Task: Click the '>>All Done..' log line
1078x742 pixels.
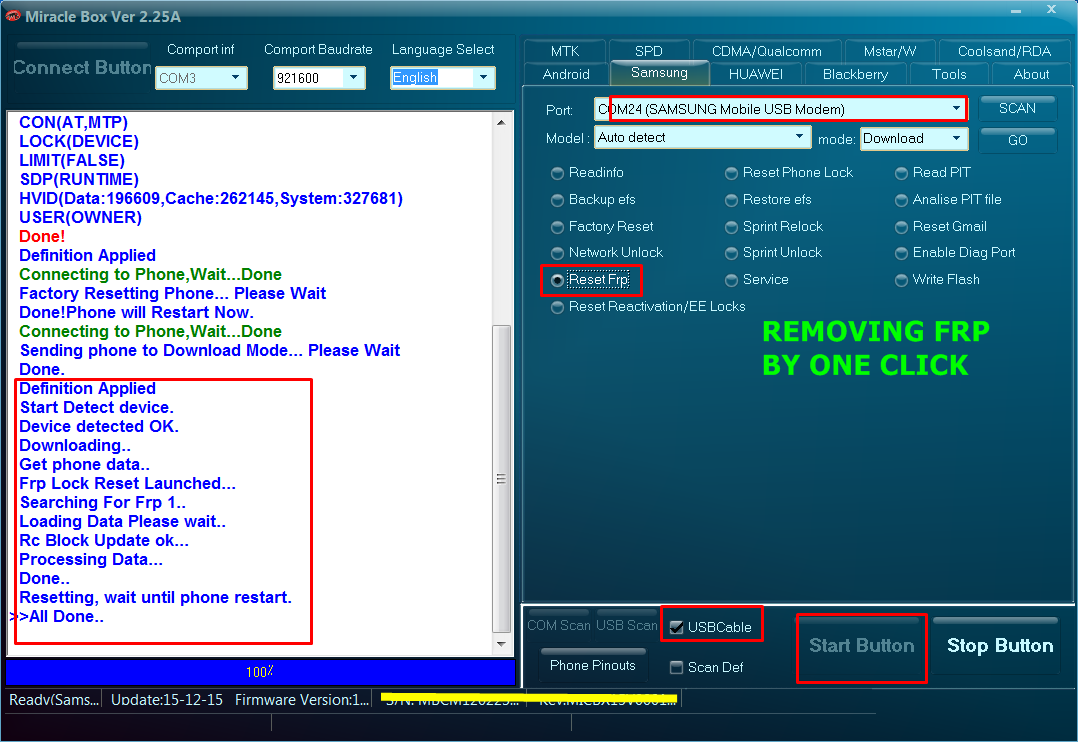Action: (57, 617)
